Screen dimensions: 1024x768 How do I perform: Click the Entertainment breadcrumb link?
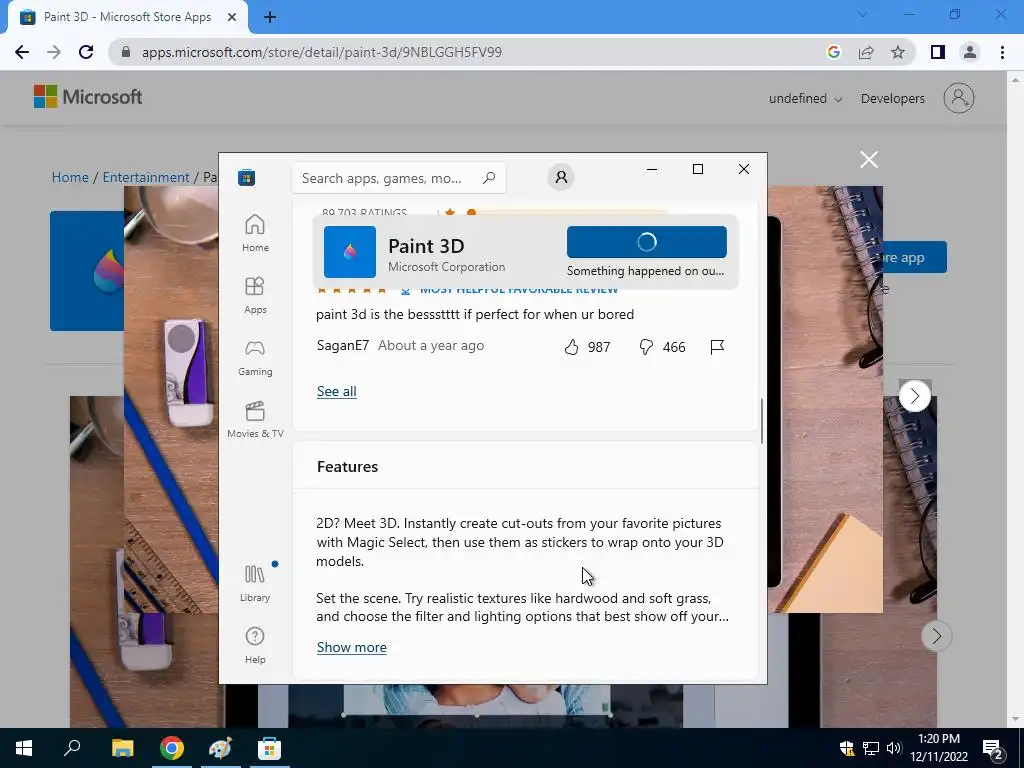click(146, 177)
